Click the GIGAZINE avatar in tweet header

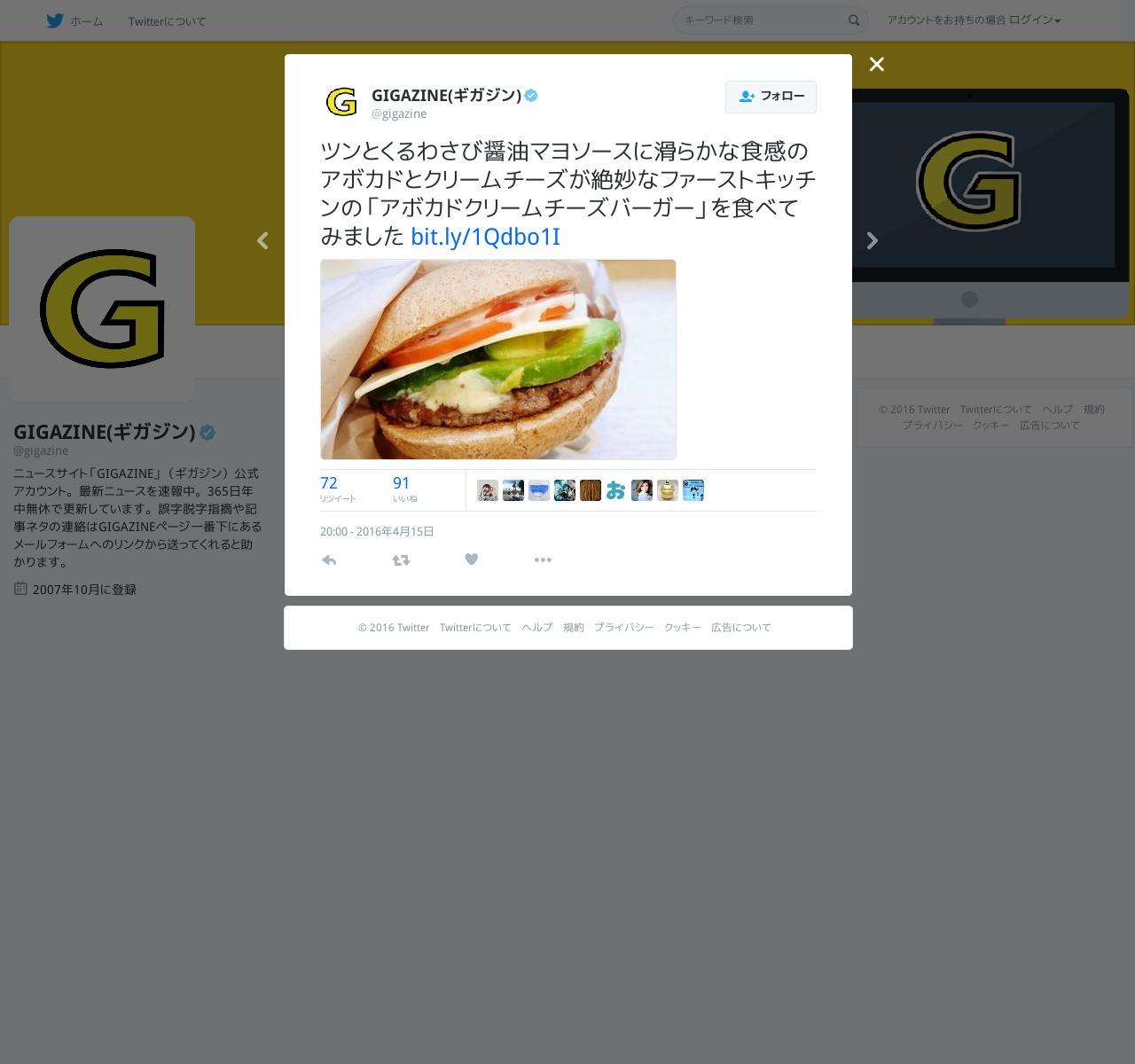[341, 102]
